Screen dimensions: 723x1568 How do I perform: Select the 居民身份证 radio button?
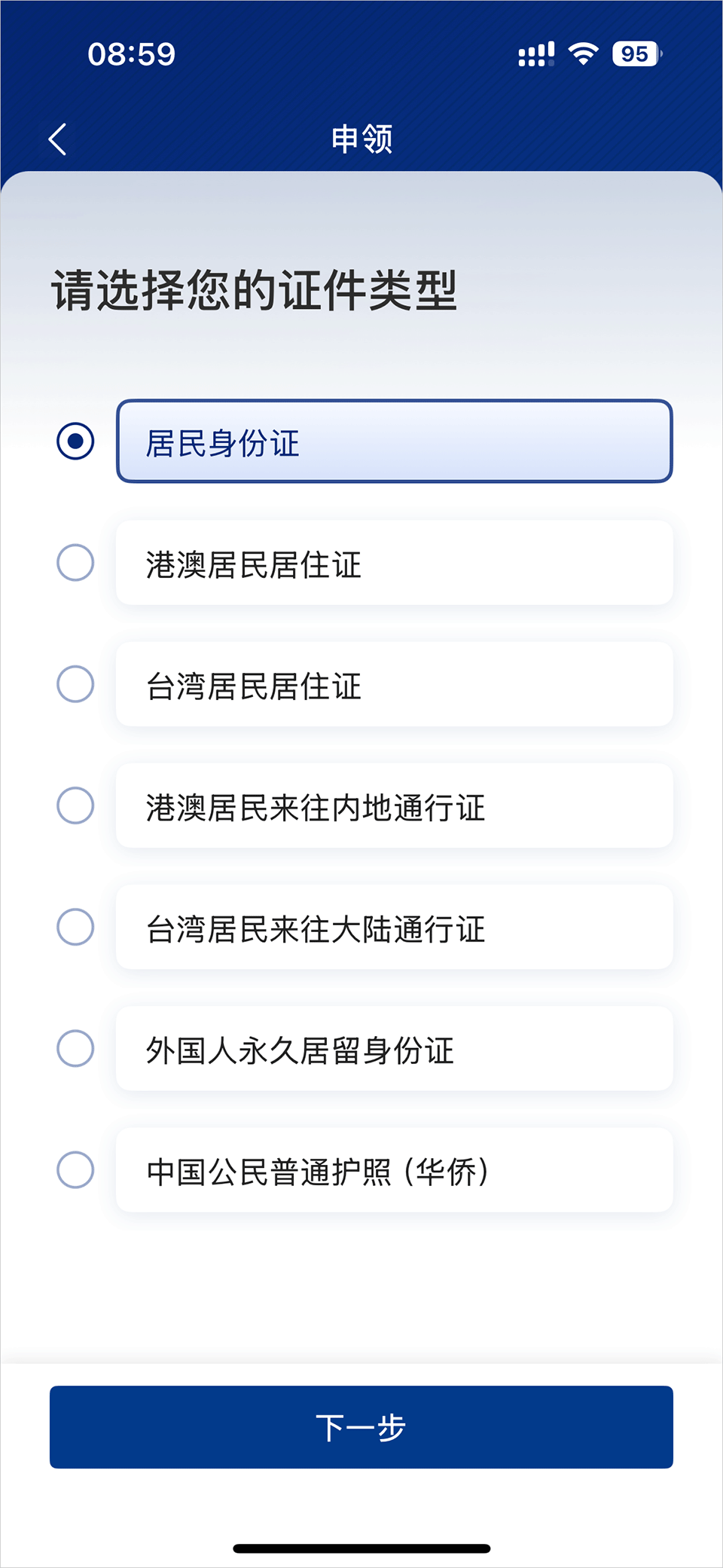[x=75, y=441]
